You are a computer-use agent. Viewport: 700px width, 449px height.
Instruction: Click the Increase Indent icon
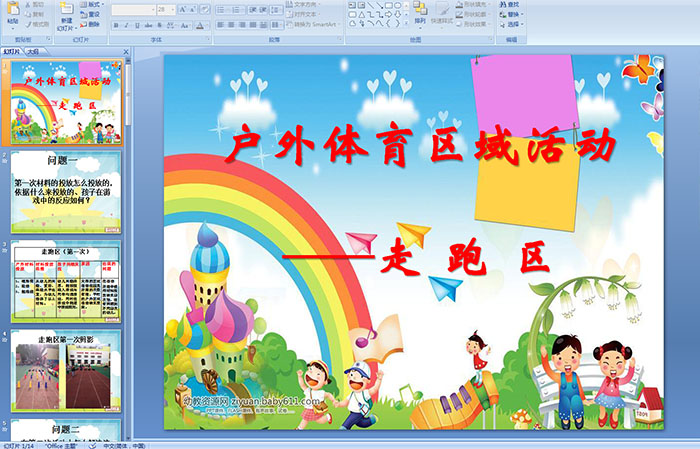pyautogui.click(x=263, y=10)
